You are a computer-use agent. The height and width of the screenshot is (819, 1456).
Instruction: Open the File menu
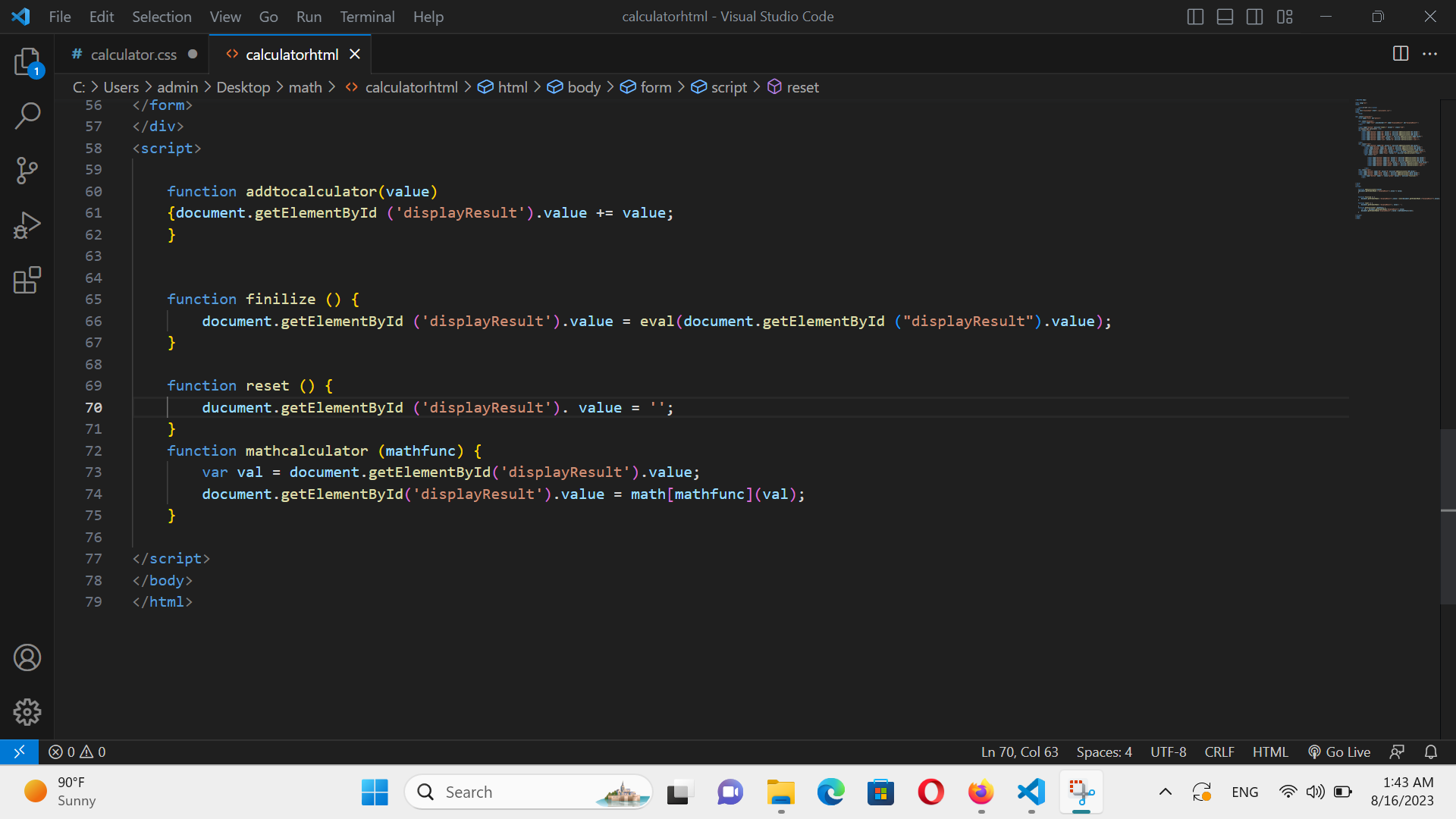pos(60,17)
